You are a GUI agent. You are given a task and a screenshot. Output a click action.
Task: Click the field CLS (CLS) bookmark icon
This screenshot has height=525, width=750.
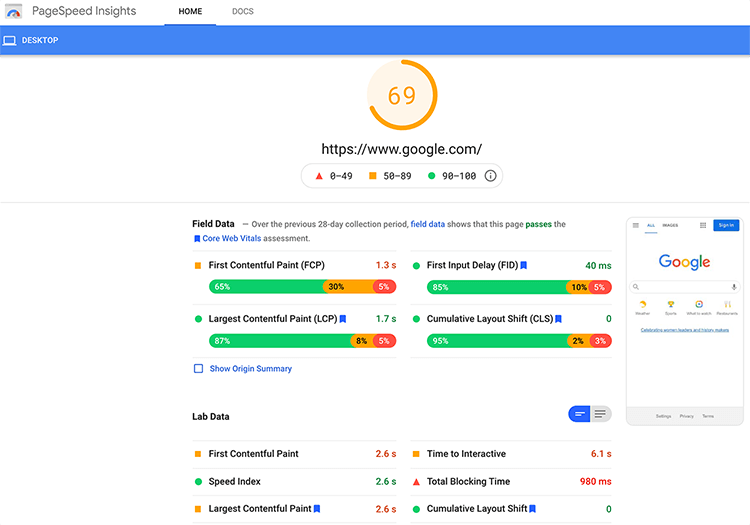click(x=558, y=319)
